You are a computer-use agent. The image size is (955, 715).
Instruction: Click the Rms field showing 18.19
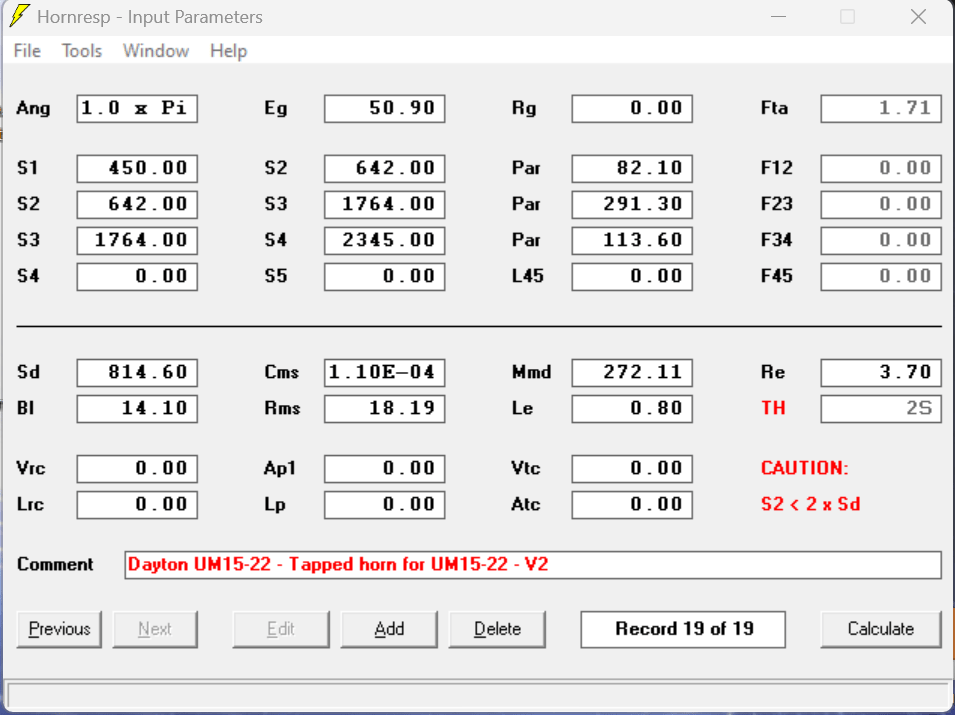coord(384,409)
